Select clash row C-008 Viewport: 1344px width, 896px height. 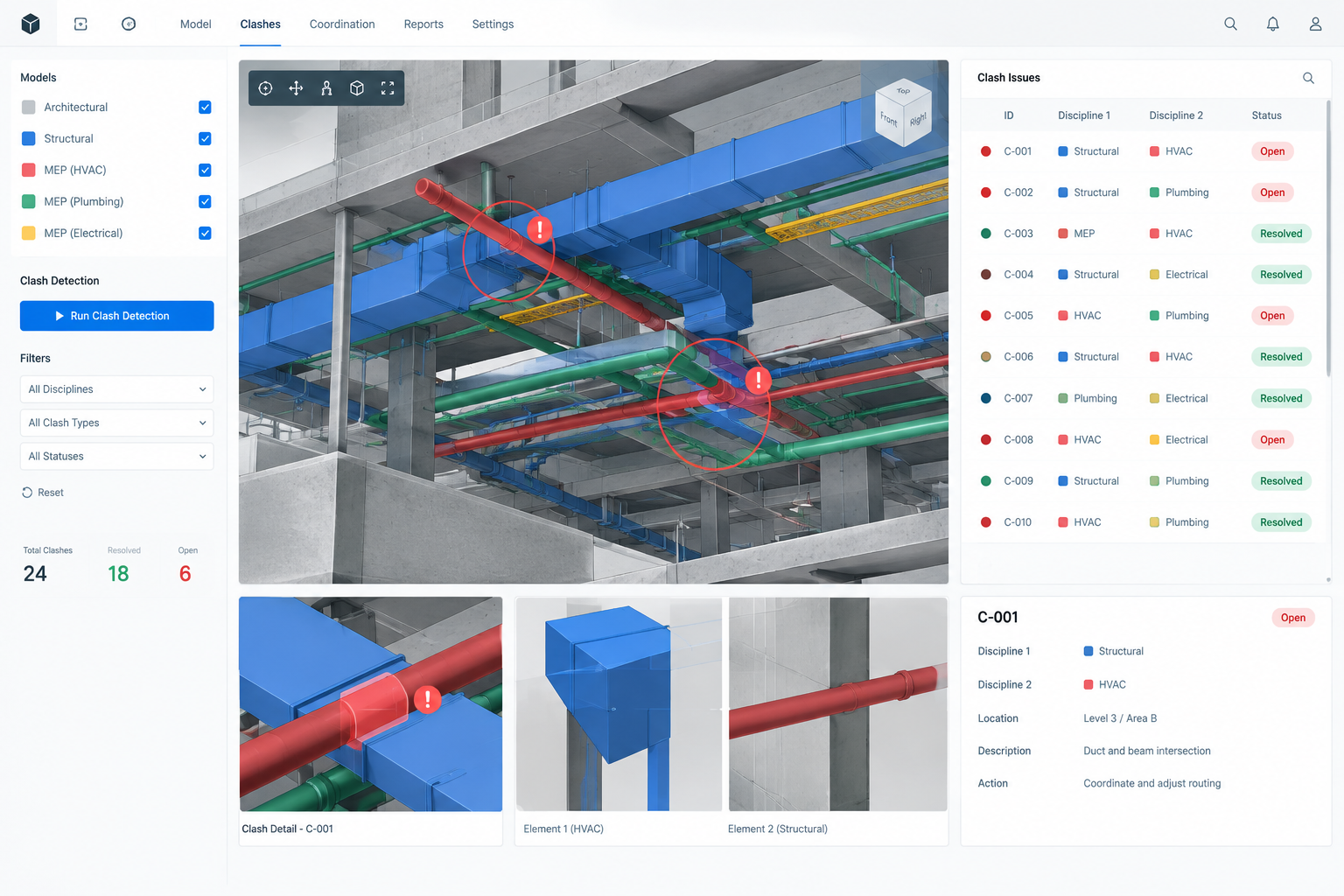[1144, 440]
